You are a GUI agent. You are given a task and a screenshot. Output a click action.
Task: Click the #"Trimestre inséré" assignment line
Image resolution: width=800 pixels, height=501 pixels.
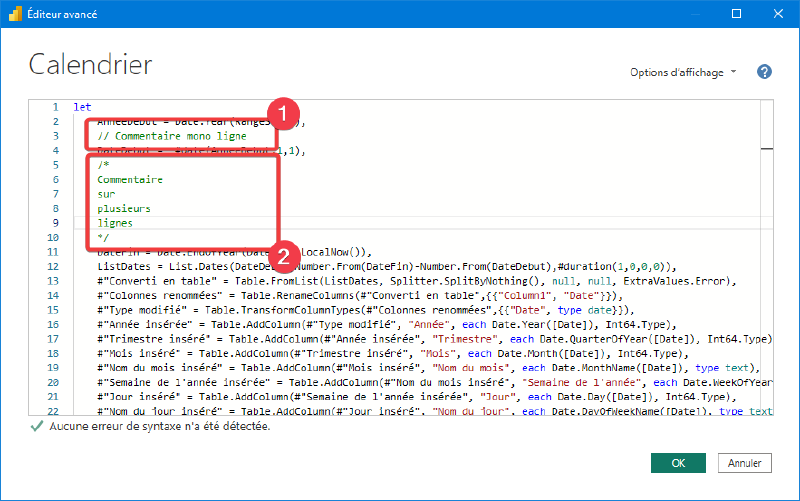(435, 339)
